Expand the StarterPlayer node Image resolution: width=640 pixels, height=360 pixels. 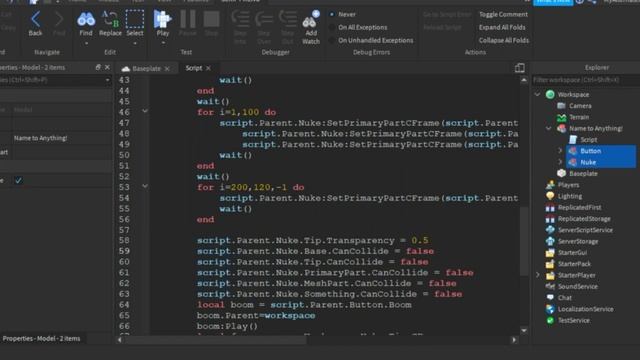(x=538, y=275)
